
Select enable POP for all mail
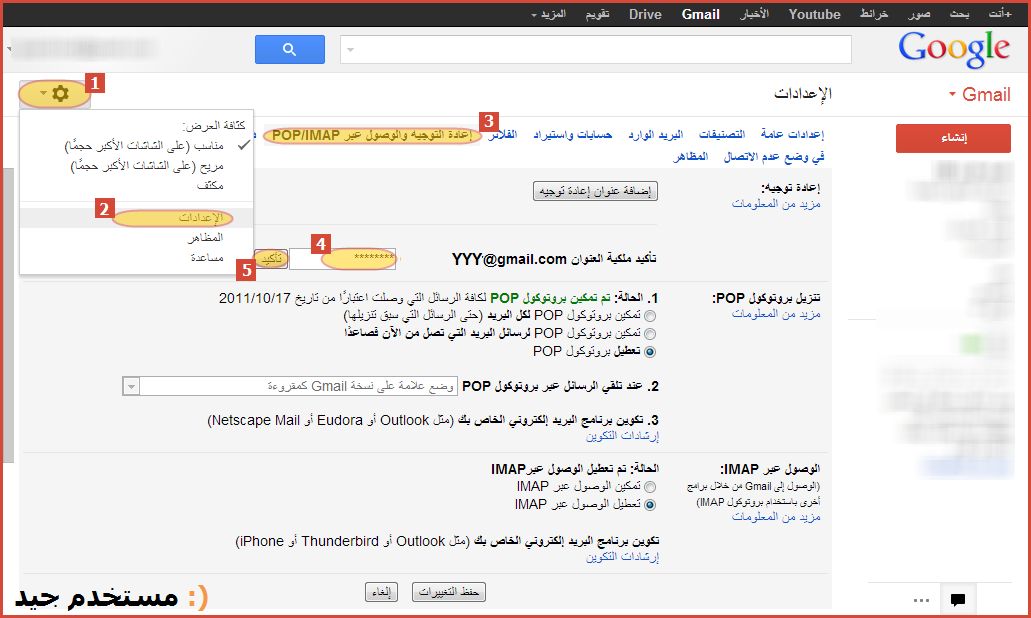point(650,316)
